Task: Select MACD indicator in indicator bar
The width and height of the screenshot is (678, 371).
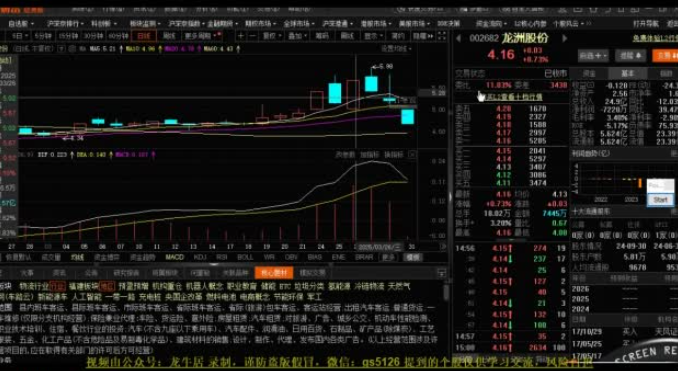Action: pyautogui.click(x=175, y=257)
